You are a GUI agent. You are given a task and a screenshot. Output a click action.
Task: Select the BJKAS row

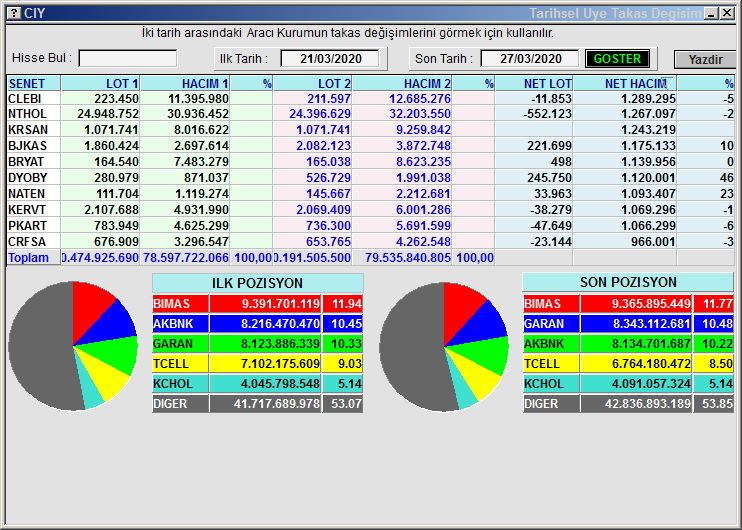tap(371, 146)
